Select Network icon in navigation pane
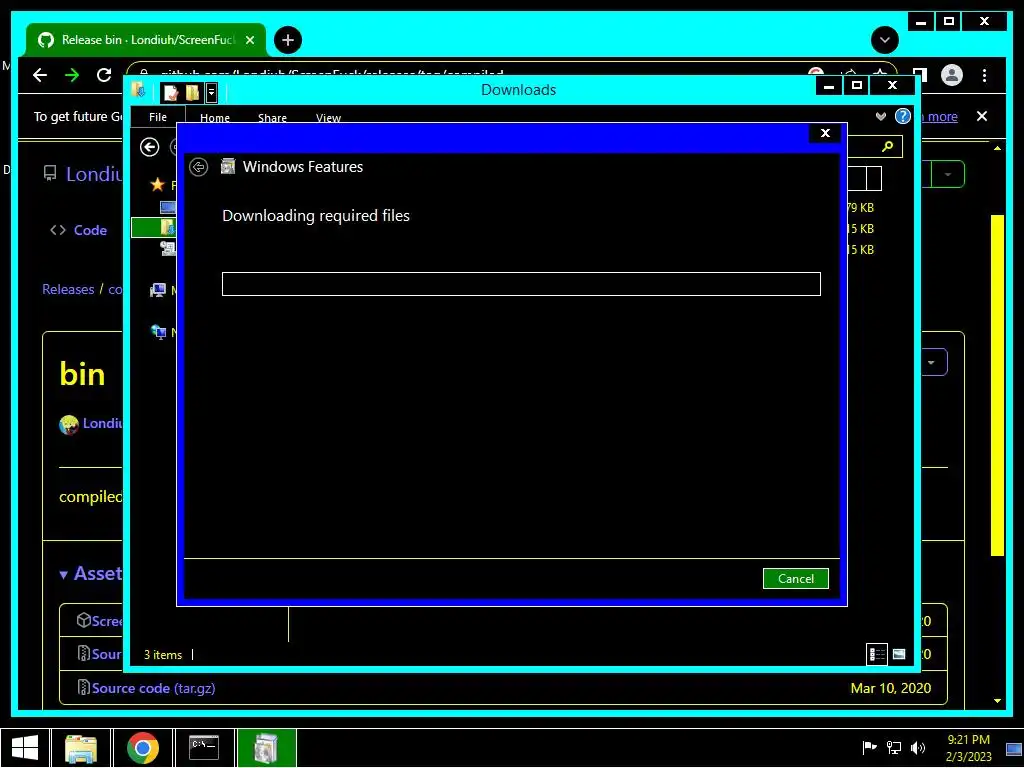The image size is (1024, 768). 158,332
